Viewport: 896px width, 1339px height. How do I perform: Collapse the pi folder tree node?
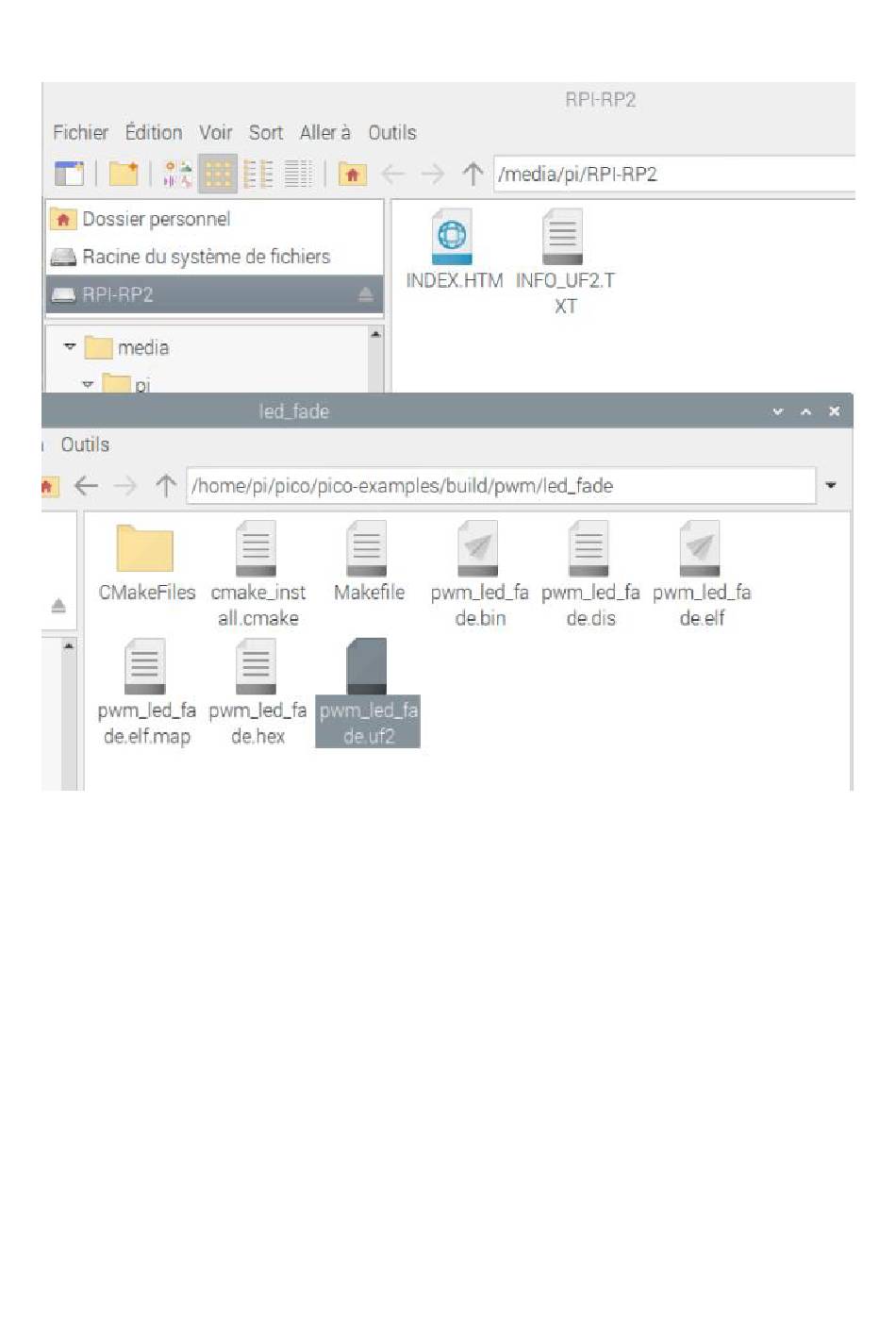coord(87,384)
